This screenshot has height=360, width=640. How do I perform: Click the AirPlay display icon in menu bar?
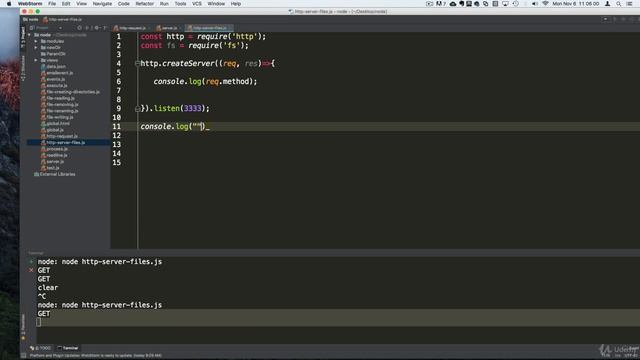505,4
